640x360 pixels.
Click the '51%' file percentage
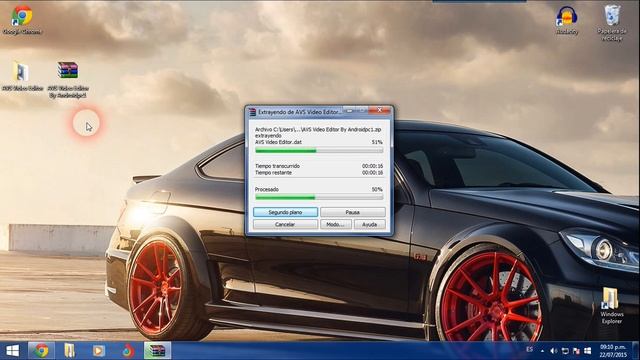point(377,142)
